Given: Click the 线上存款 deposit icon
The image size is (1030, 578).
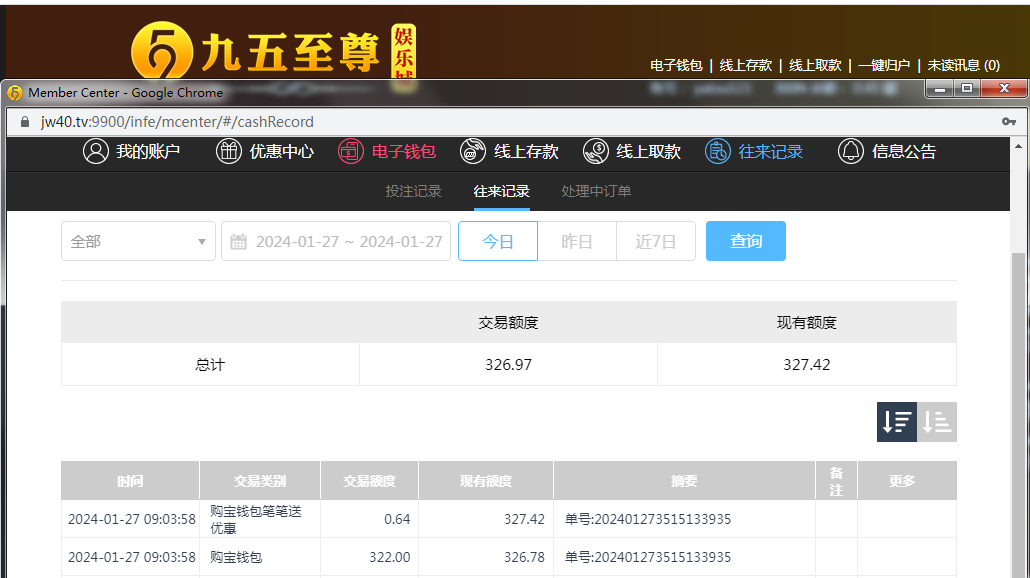Looking at the screenshot, I should 473,152.
